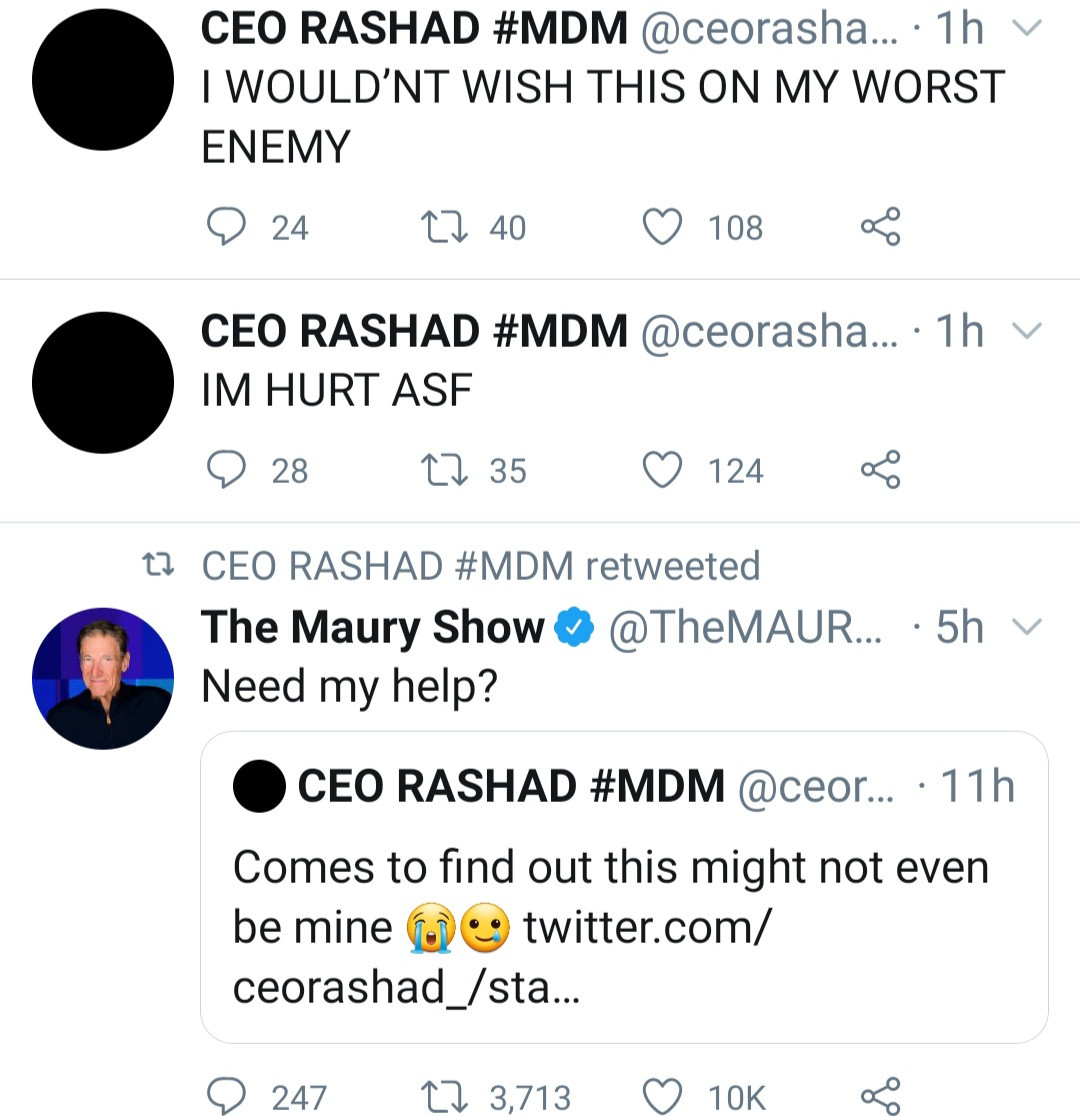Expand options chevron on Maury Show tweet
This screenshot has width=1080, height=1116.
pos(1027,628)
